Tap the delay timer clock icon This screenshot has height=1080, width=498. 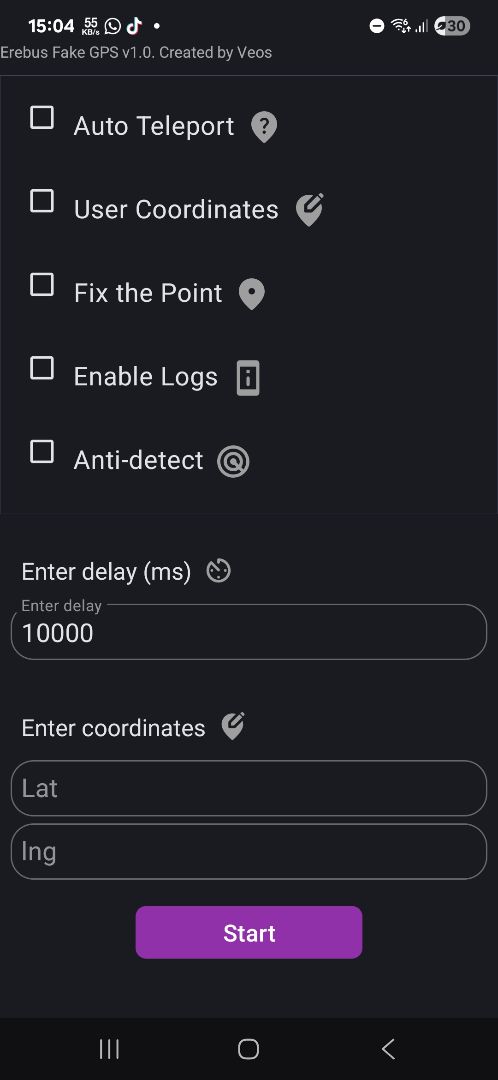[x=219, y=572]
